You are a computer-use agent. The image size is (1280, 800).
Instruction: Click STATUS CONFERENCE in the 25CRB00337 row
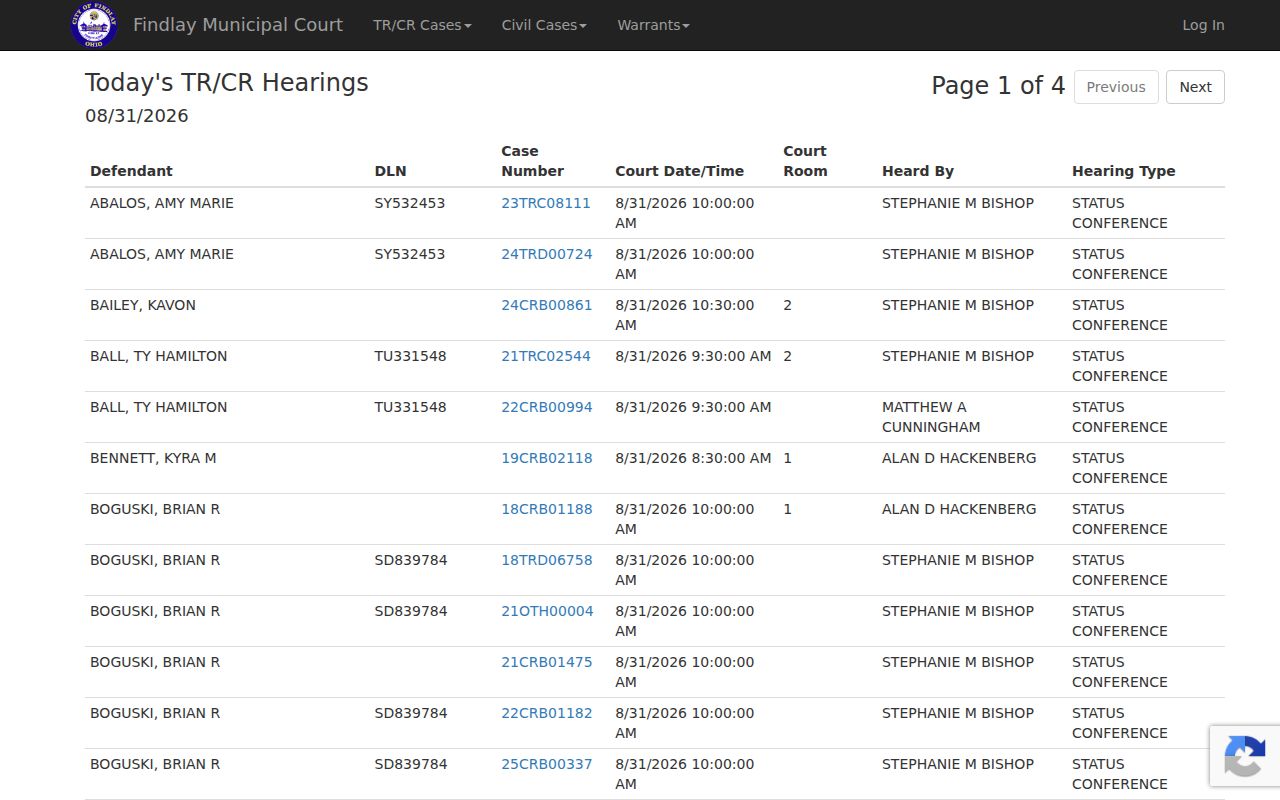[x=1120, y=774]
